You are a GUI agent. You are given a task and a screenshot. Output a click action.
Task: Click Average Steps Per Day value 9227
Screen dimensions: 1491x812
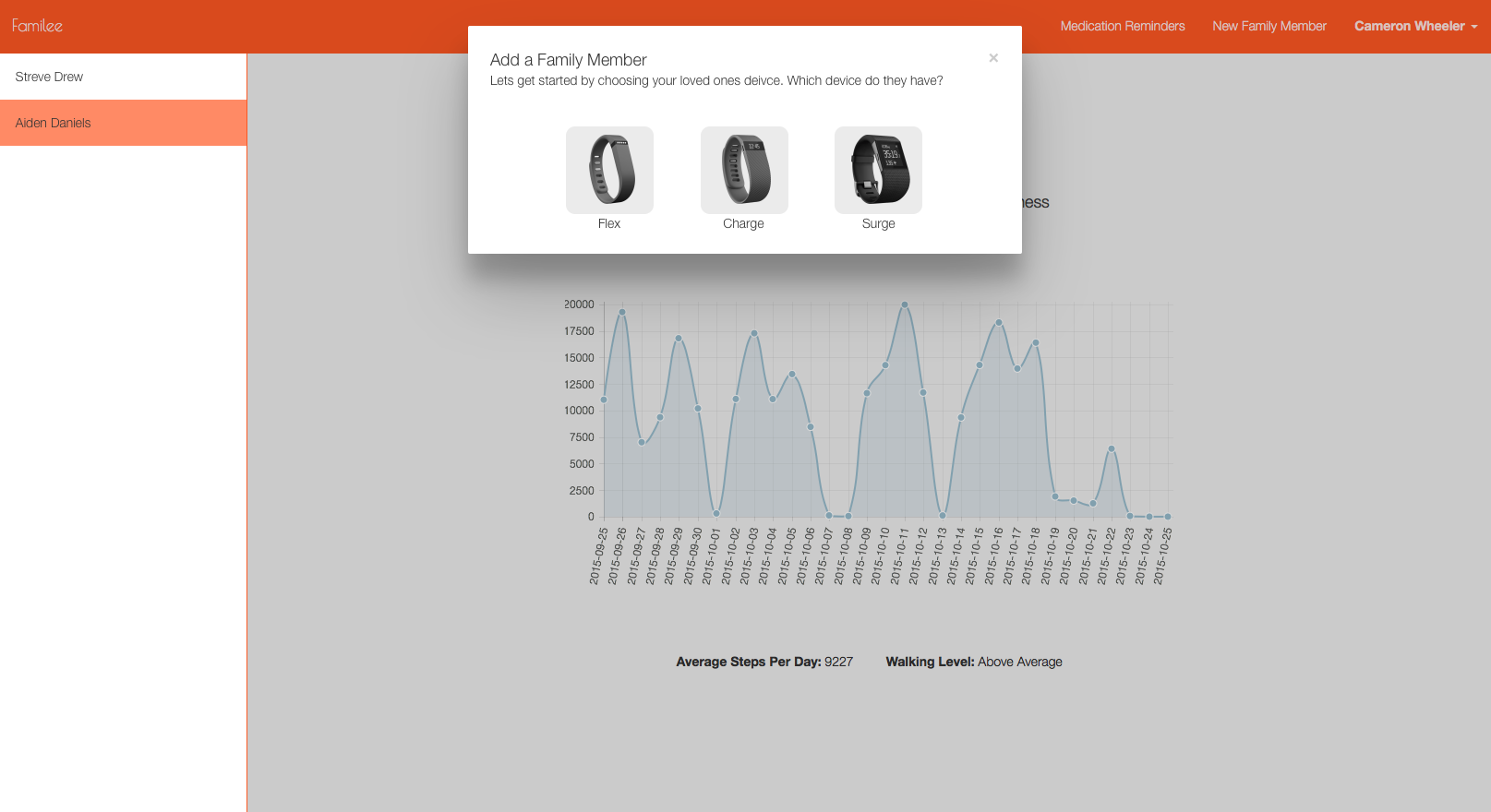838,662
